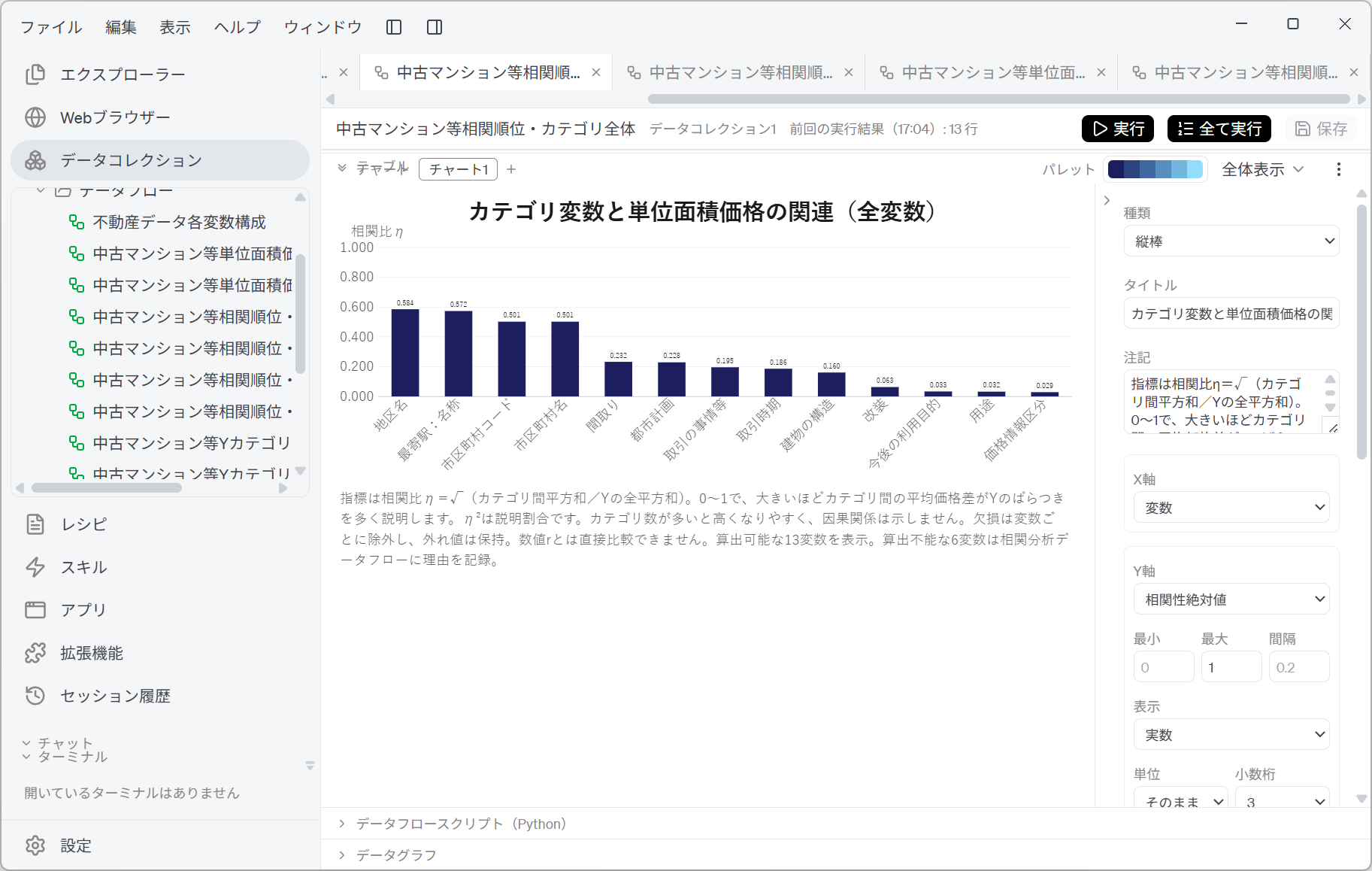The image size is (1372, 871).
Task: Add a new chart with plus icon
Action: click(511, 169)
